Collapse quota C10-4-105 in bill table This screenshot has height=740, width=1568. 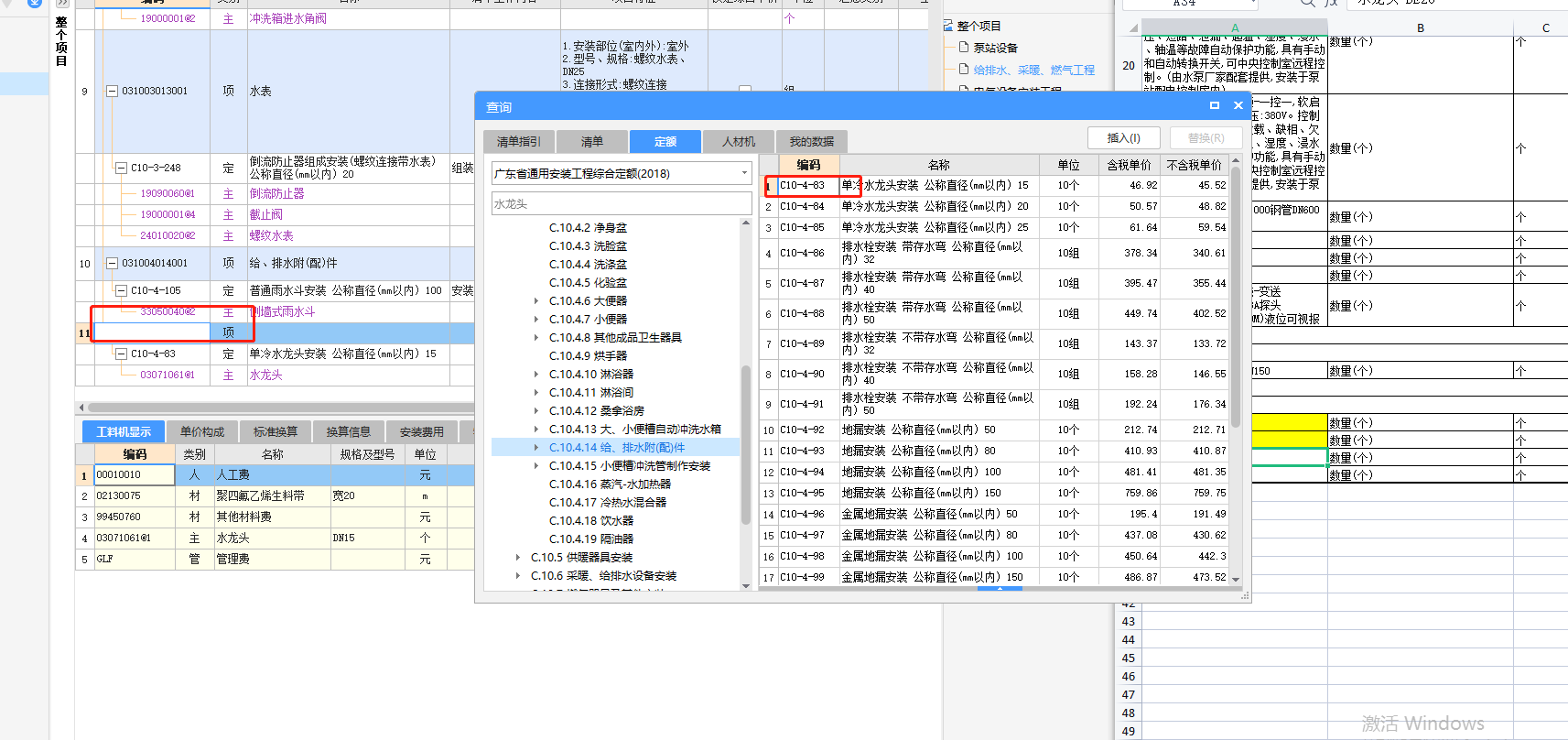coord(121,290)
